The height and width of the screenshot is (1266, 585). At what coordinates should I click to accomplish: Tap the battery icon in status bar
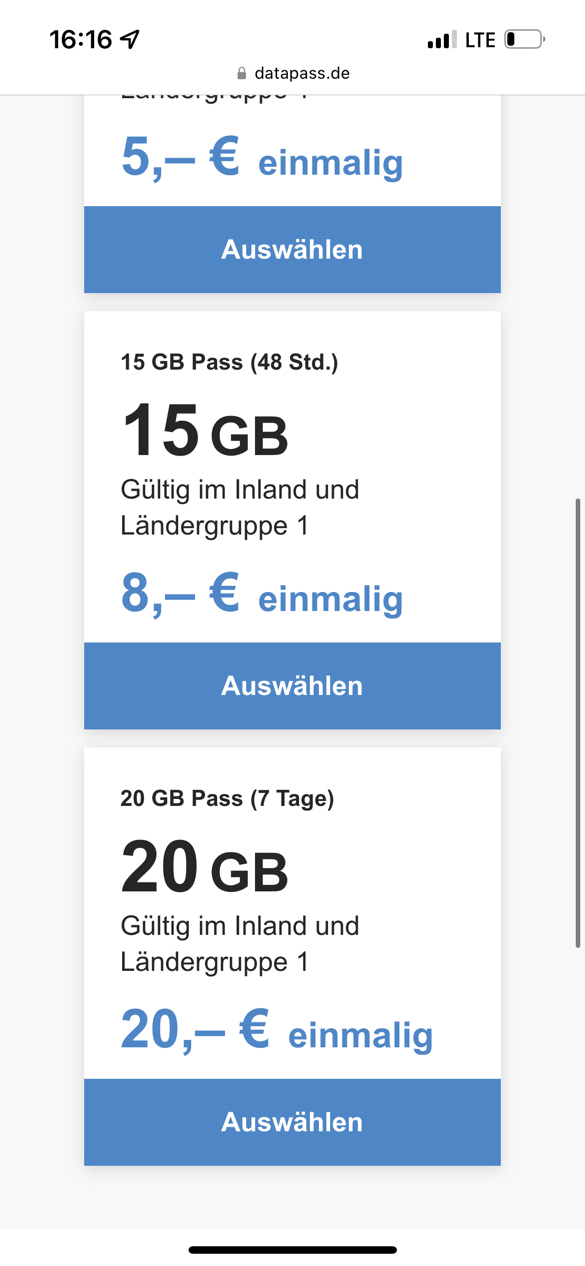[x=525, y=40]
